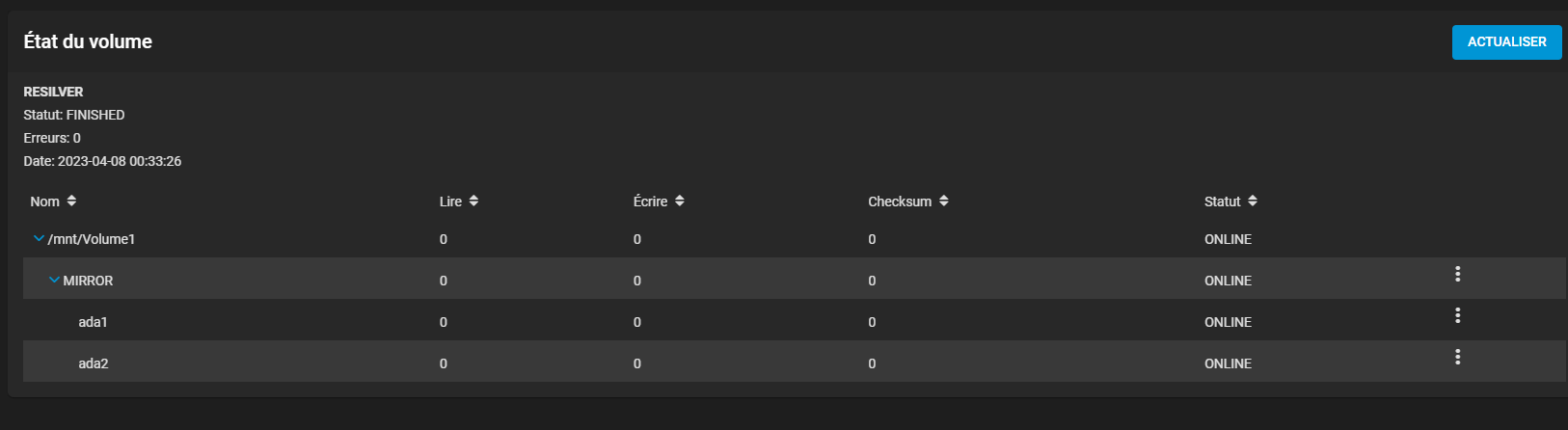Sort by the Écrire column arrows
This screenshot has height=430, width=1568.
click(x=680, y=201)
